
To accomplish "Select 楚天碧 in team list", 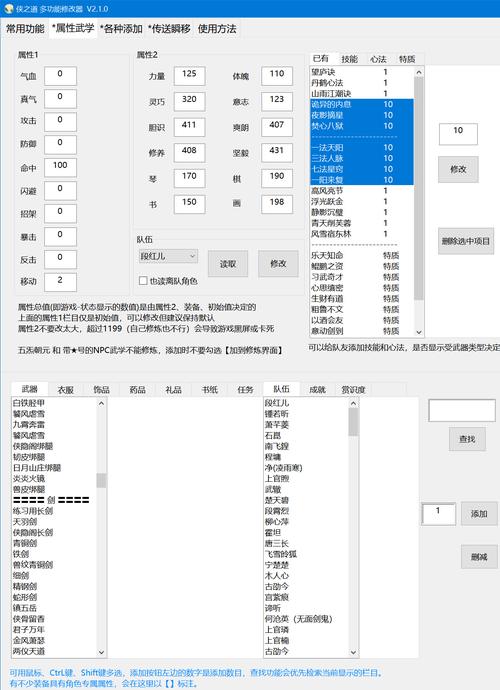I will coord(306,500).
